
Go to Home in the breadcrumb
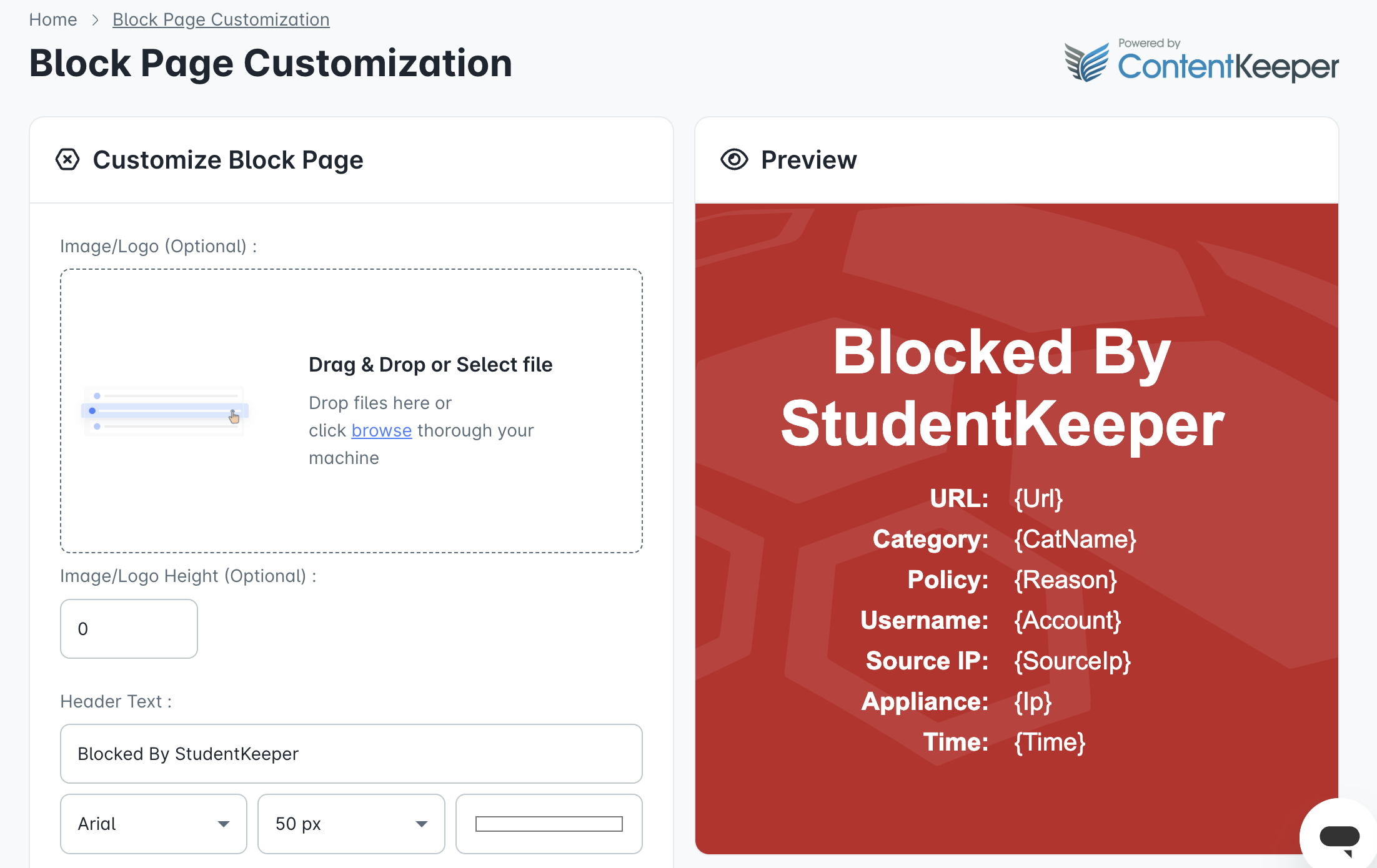pyautogui.click(x=53, y=20)
